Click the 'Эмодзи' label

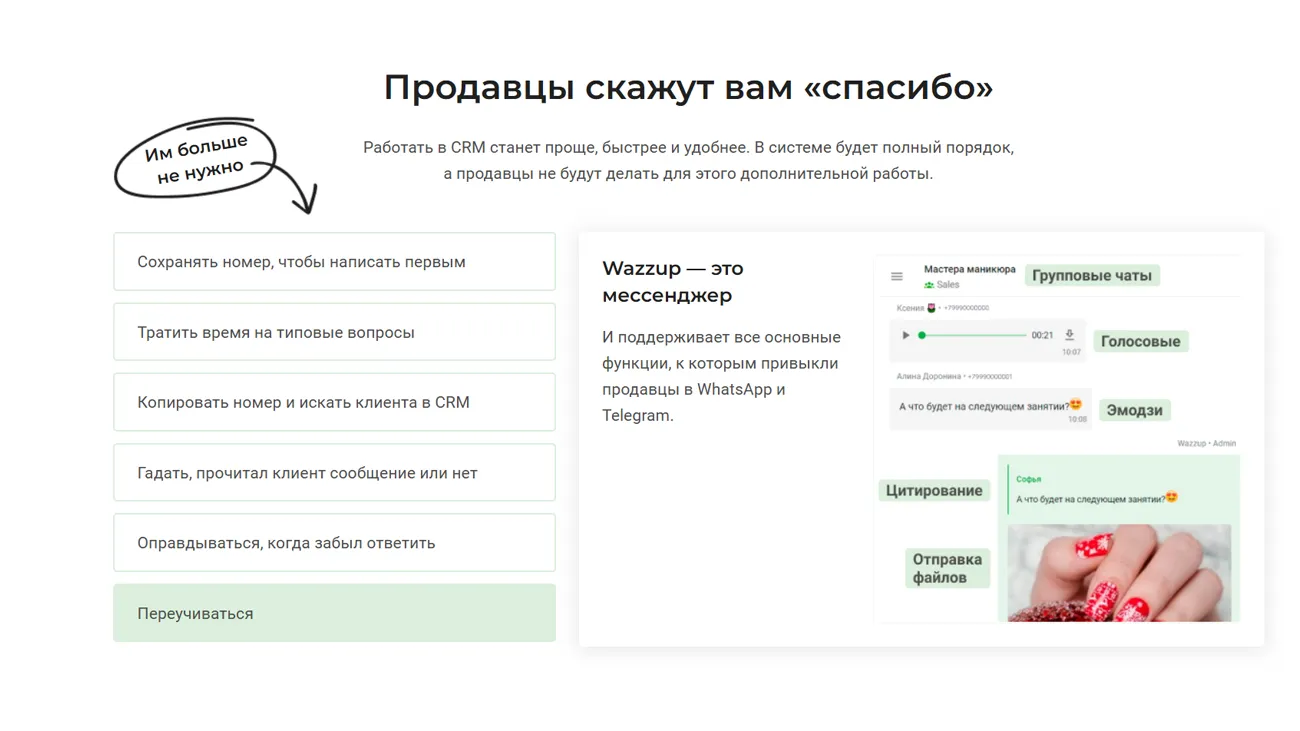1134,411
